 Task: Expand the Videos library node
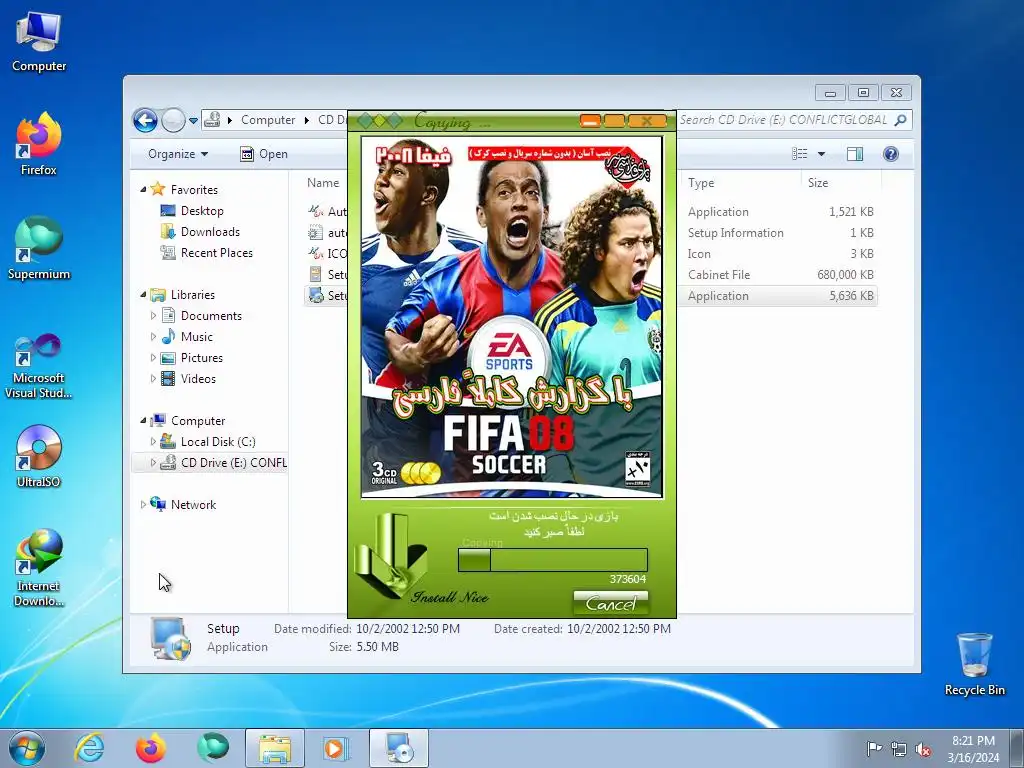(153, 379)
